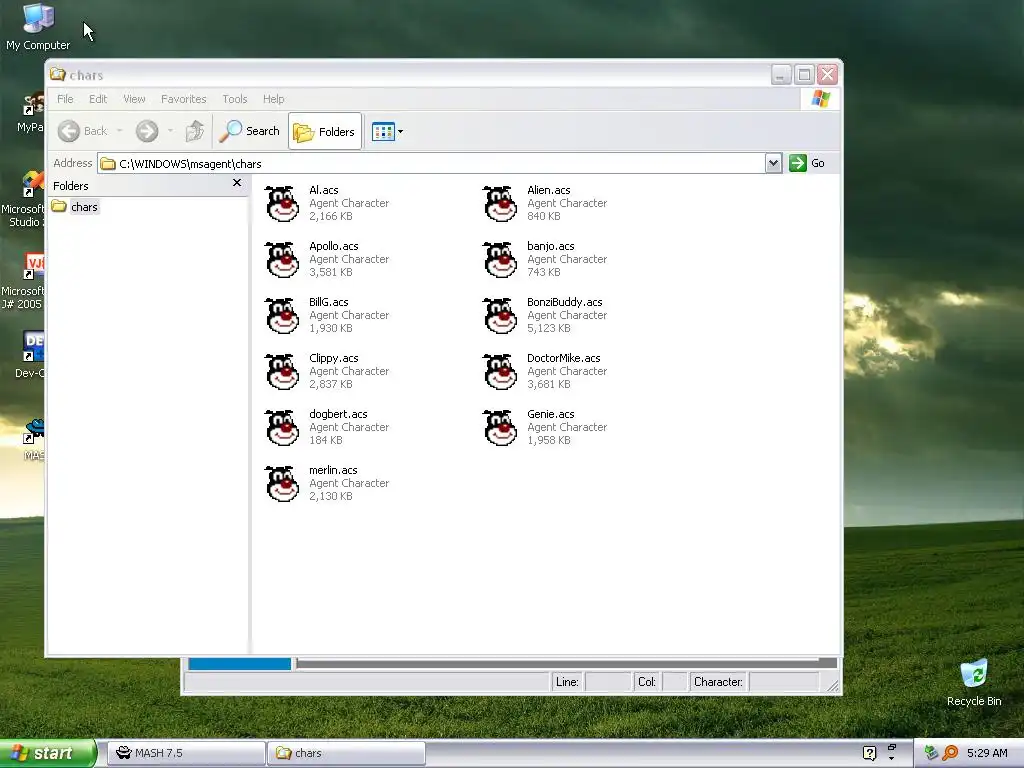Click the language bar options arrow in taskbar
1024x768 pixels.
[x=891, y=758]
